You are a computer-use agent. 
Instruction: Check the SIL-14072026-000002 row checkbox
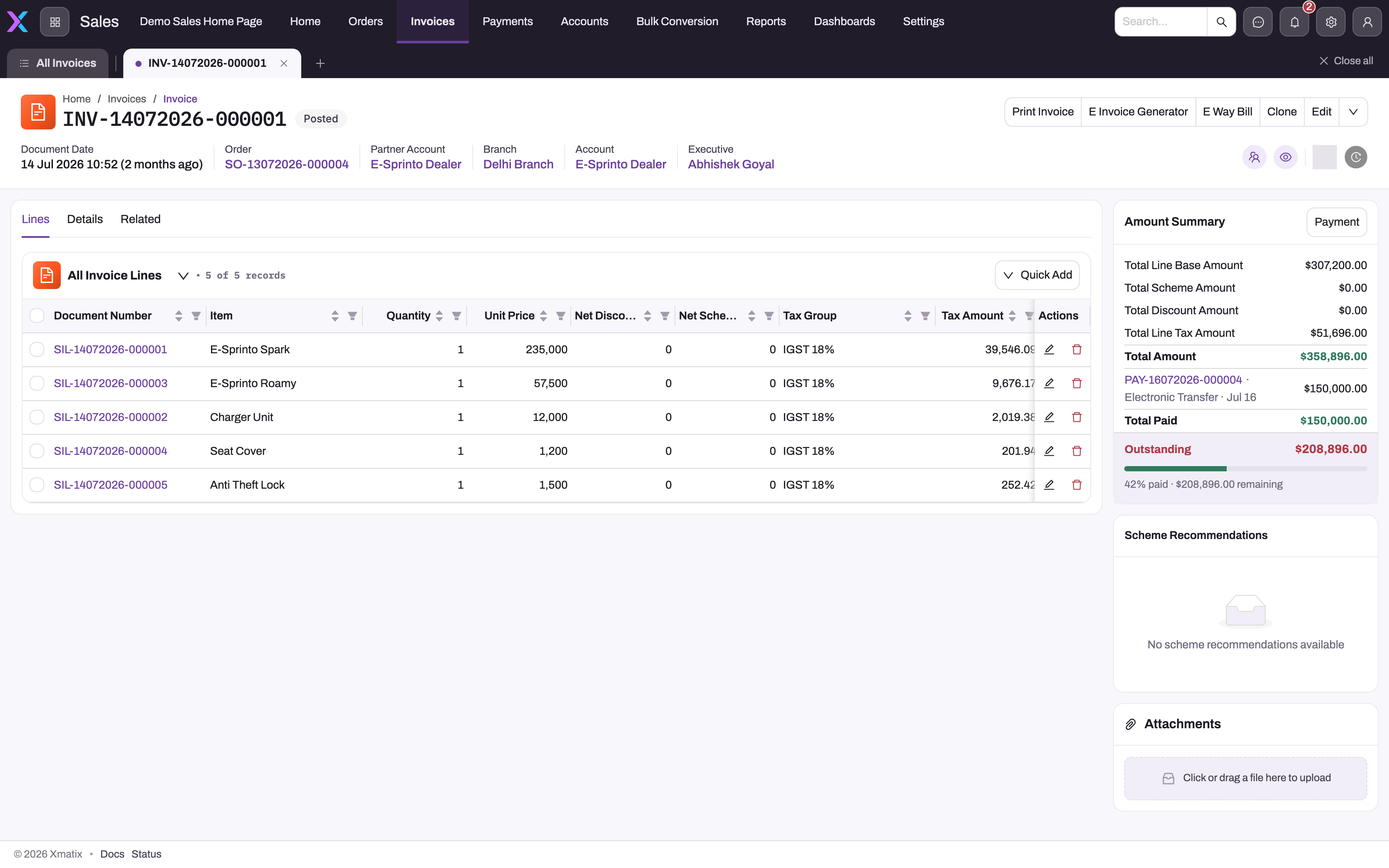click(x=37, y=417)
